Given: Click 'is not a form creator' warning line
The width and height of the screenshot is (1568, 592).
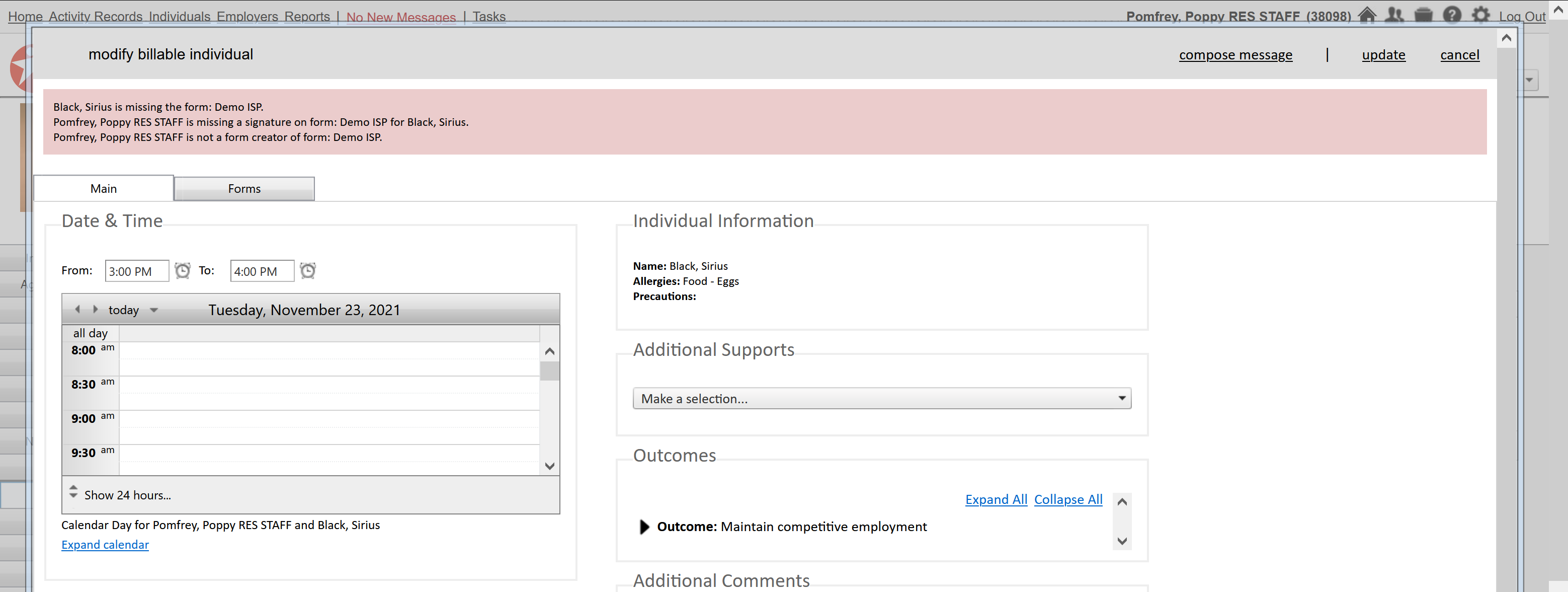Looking at the screenshot, I should click(217, 137).
